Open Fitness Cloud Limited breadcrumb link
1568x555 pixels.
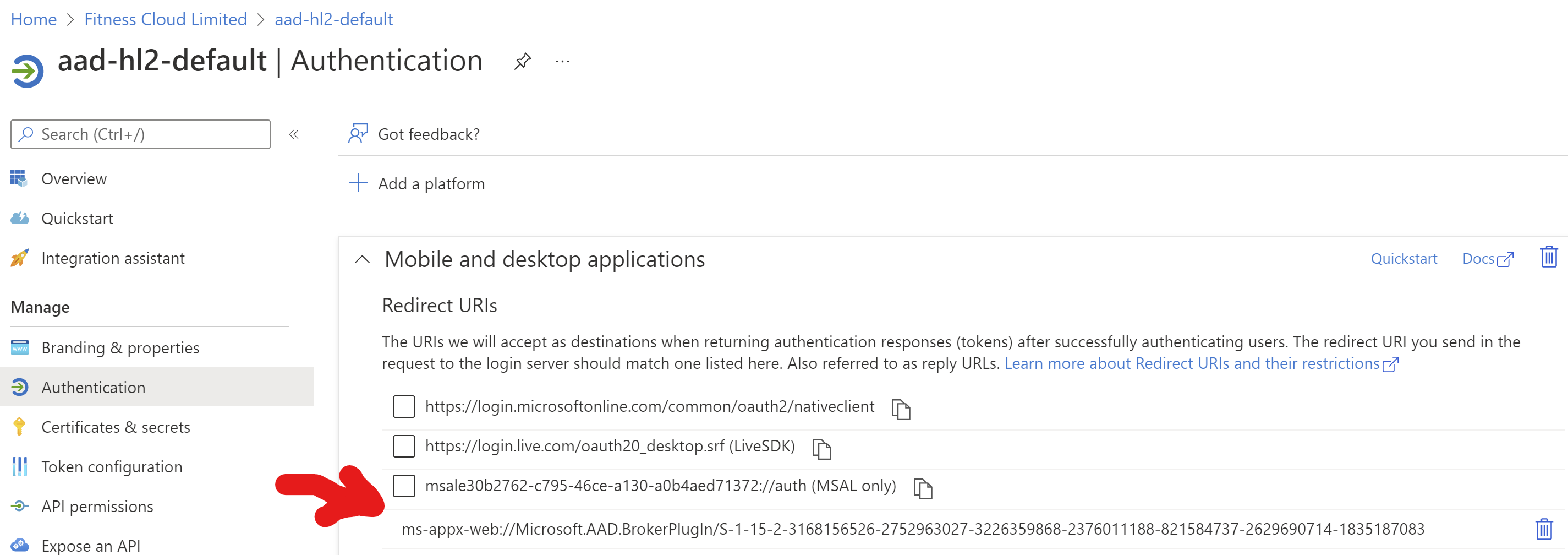(166, 19)
